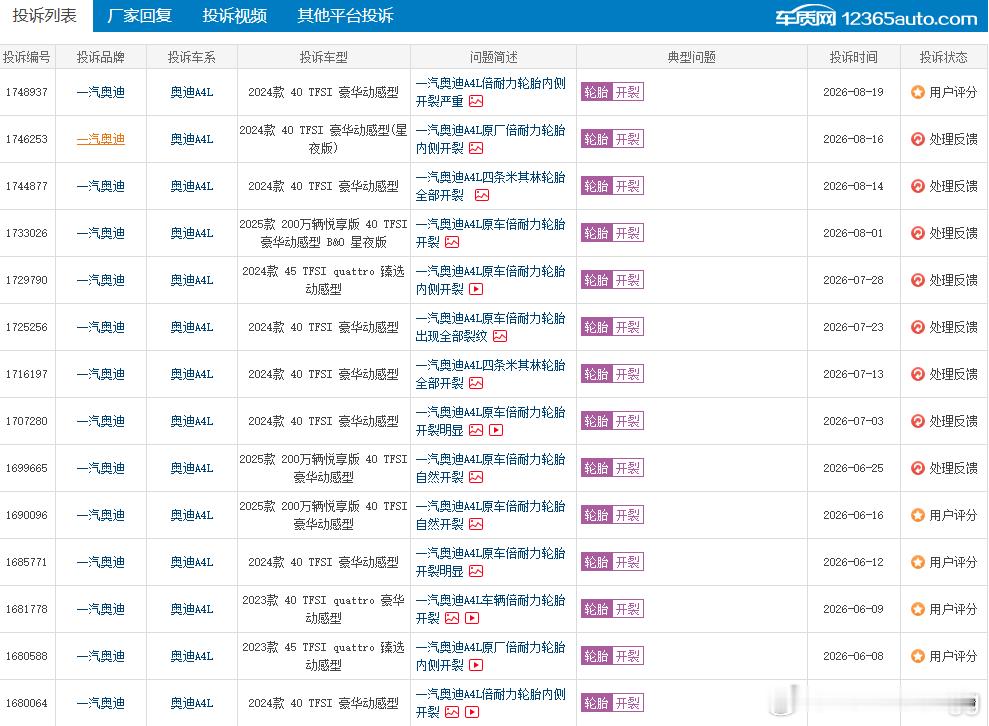This screenshot has width=989, height=726.
Task: Open image icon for complaint 1725256
Action: tap(500, 336)
